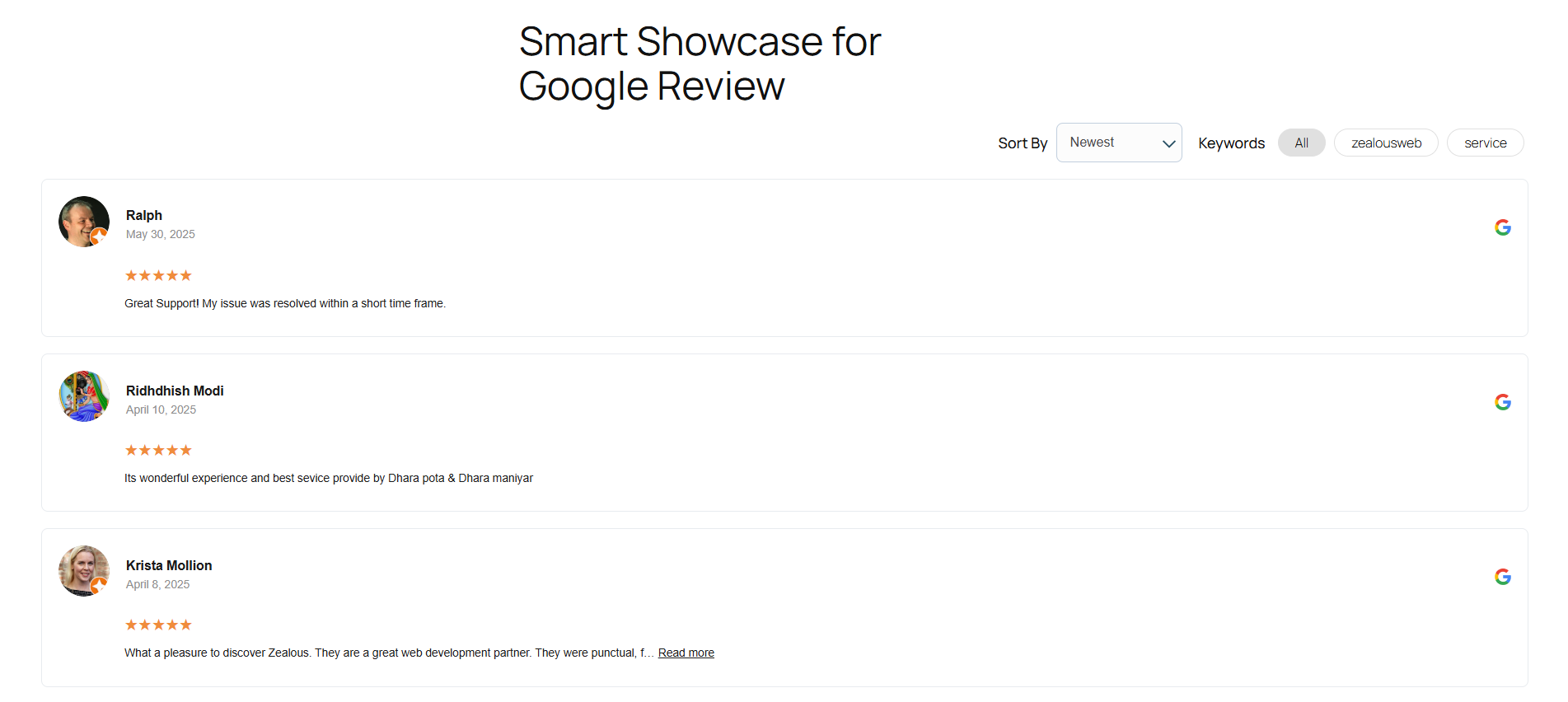This screenshot has height=702, width=1568.
Task: Click the star rating on Krista Mollion's review
Action: tap(158, 625)
